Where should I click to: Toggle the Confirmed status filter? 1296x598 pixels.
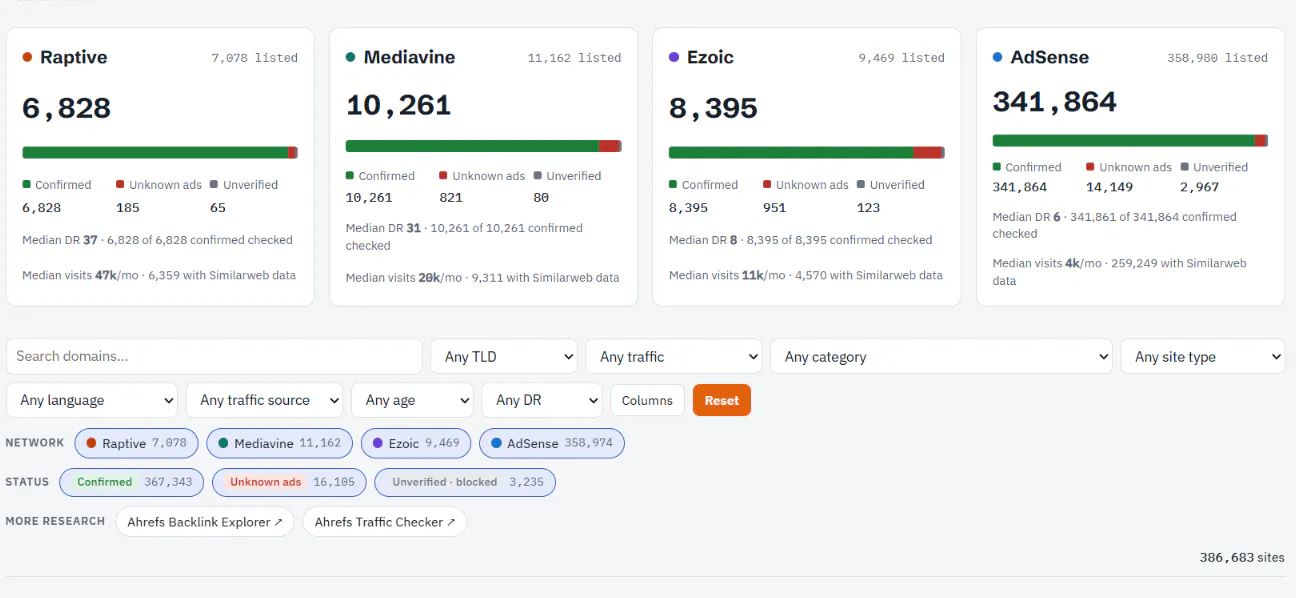[132, 482]
